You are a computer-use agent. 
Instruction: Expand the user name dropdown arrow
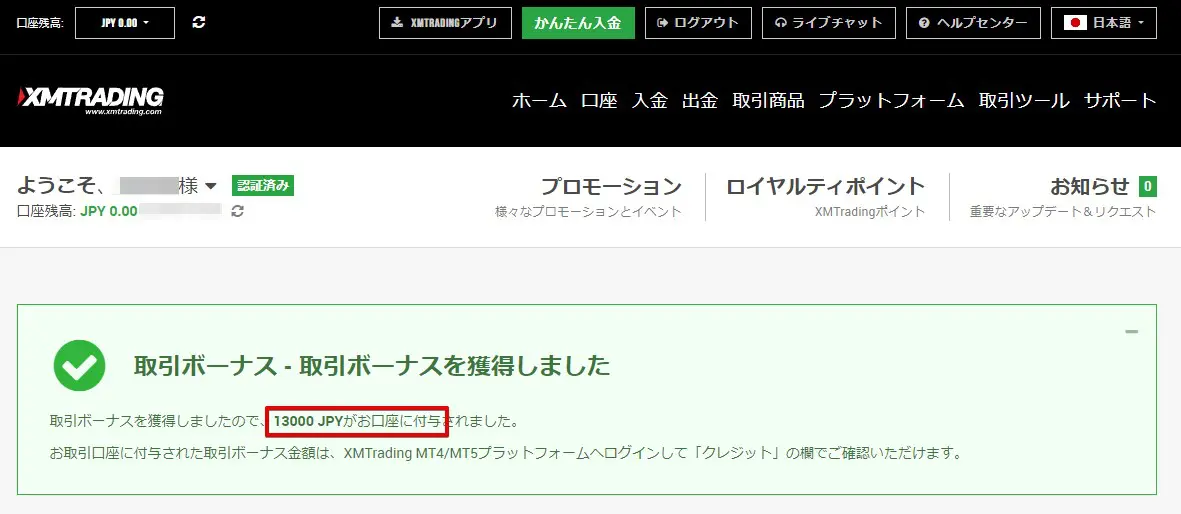pos(211,186)
